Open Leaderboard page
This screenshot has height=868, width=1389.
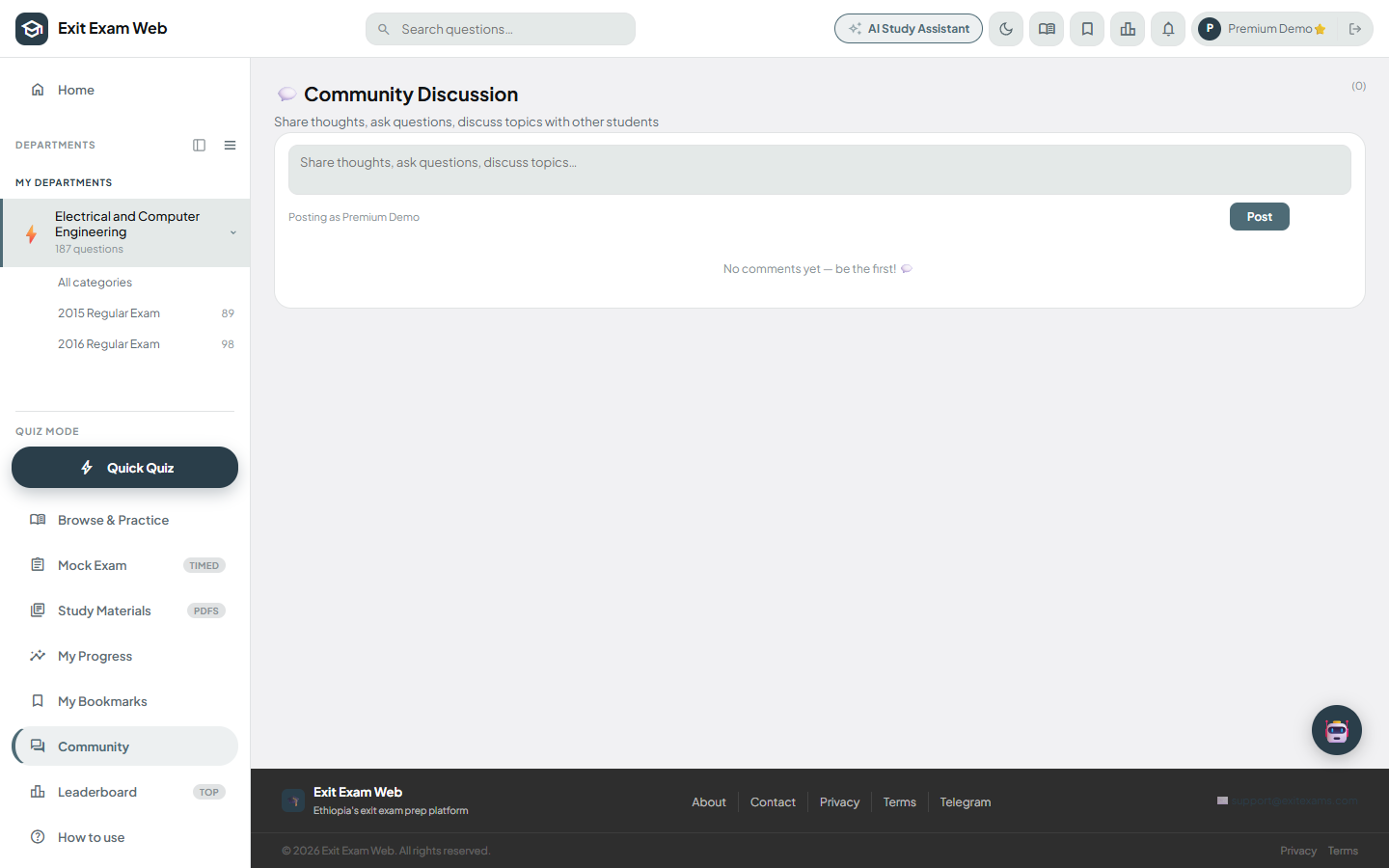[125, 792]
